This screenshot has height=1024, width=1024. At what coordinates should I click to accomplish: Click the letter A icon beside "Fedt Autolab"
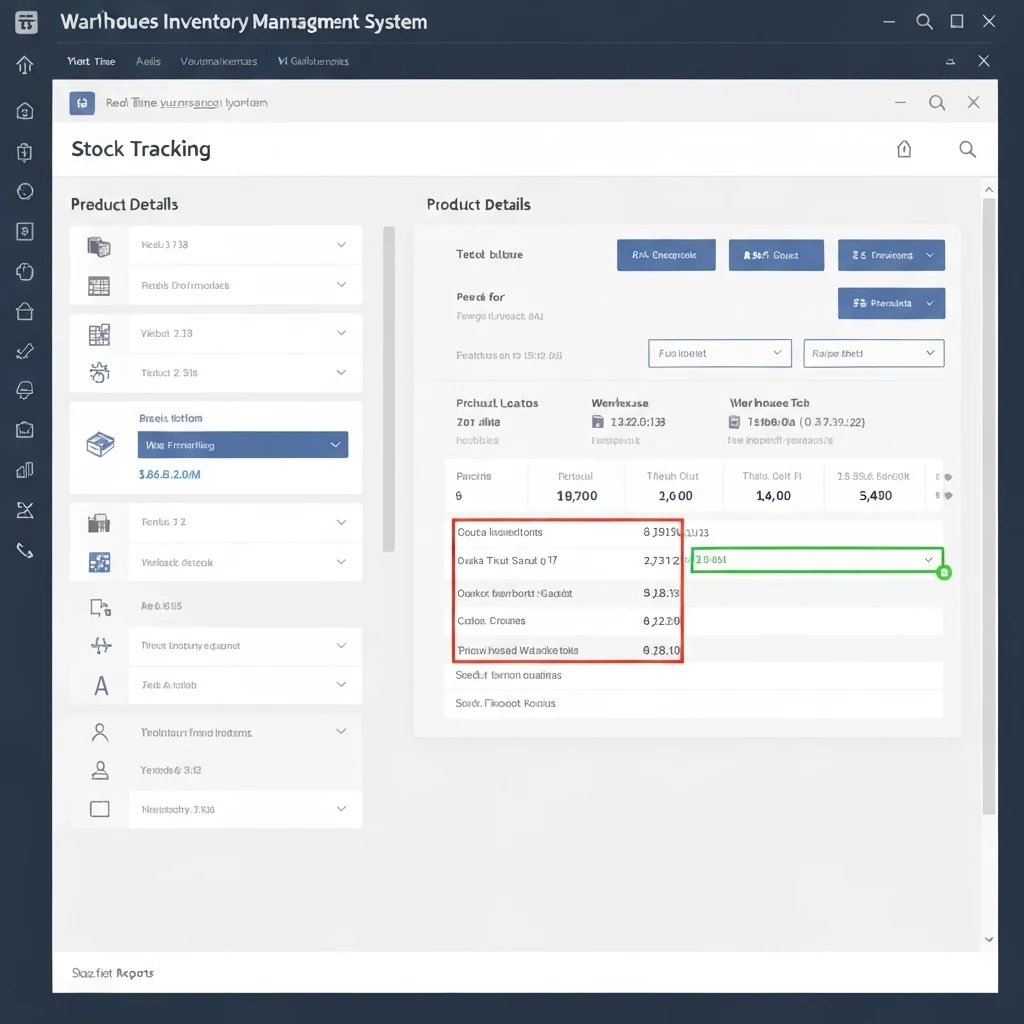point(101,686)
